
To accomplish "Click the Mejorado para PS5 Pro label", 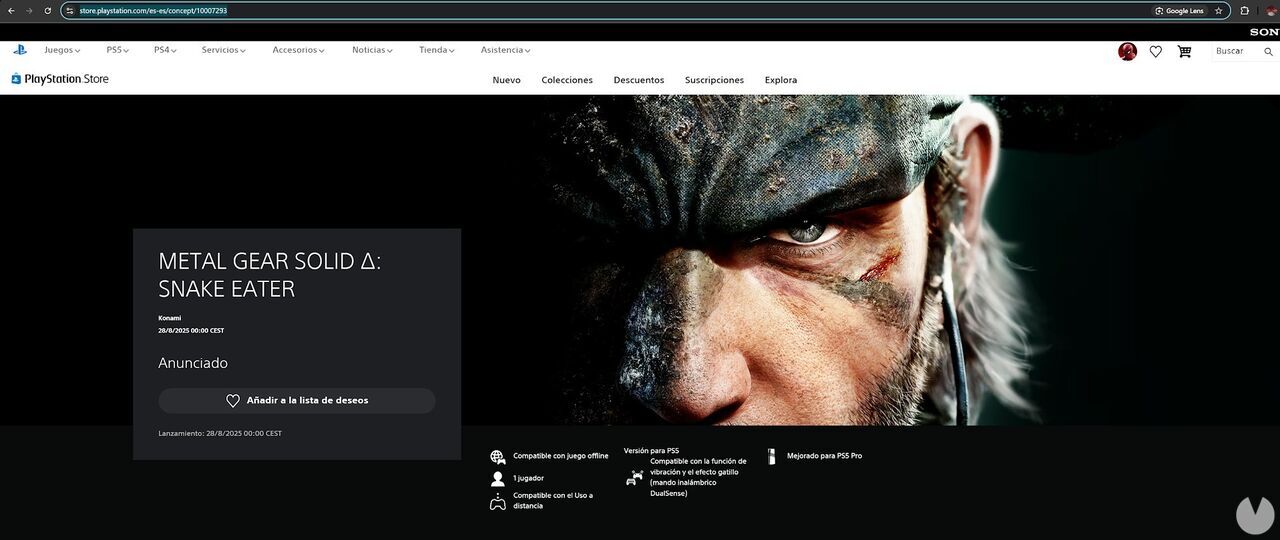I will (x=825, y=456).
